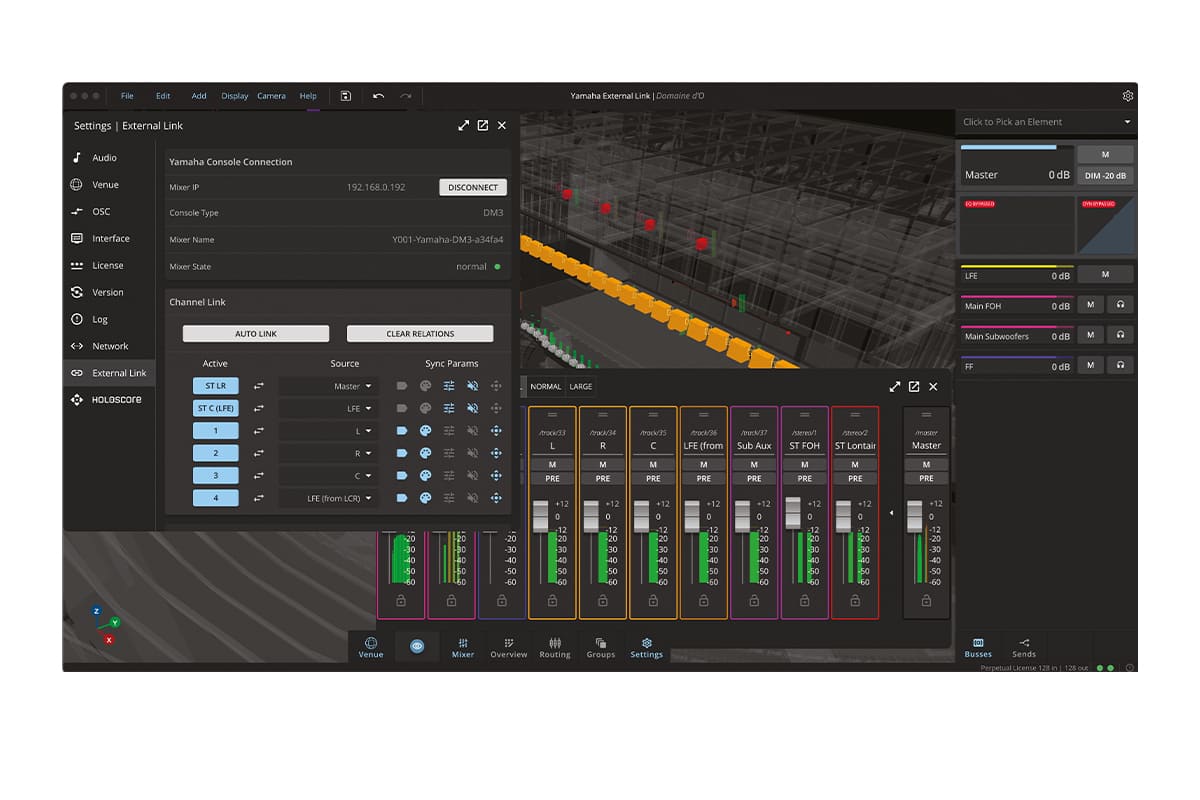
Task: Lock the Master channel strip in mixer
Action: click(926, 601)
